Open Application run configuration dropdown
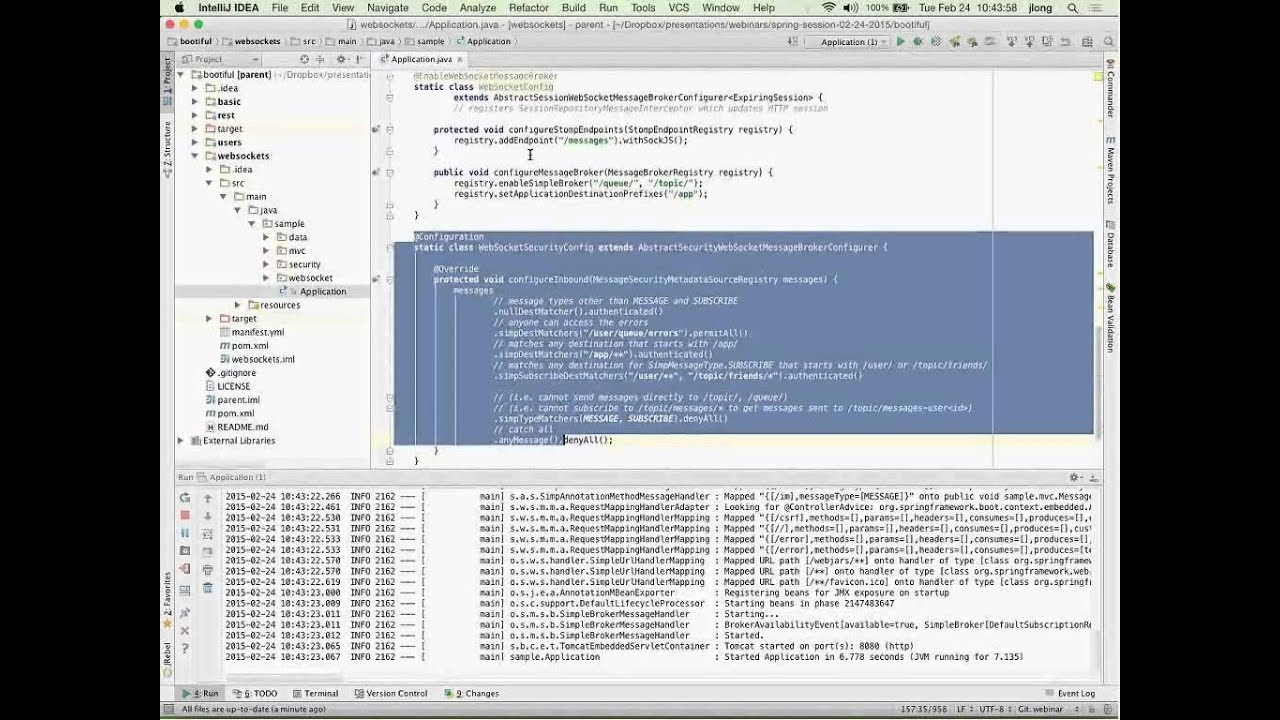This screenshot has width=1280, height=720. pos(848,42)
